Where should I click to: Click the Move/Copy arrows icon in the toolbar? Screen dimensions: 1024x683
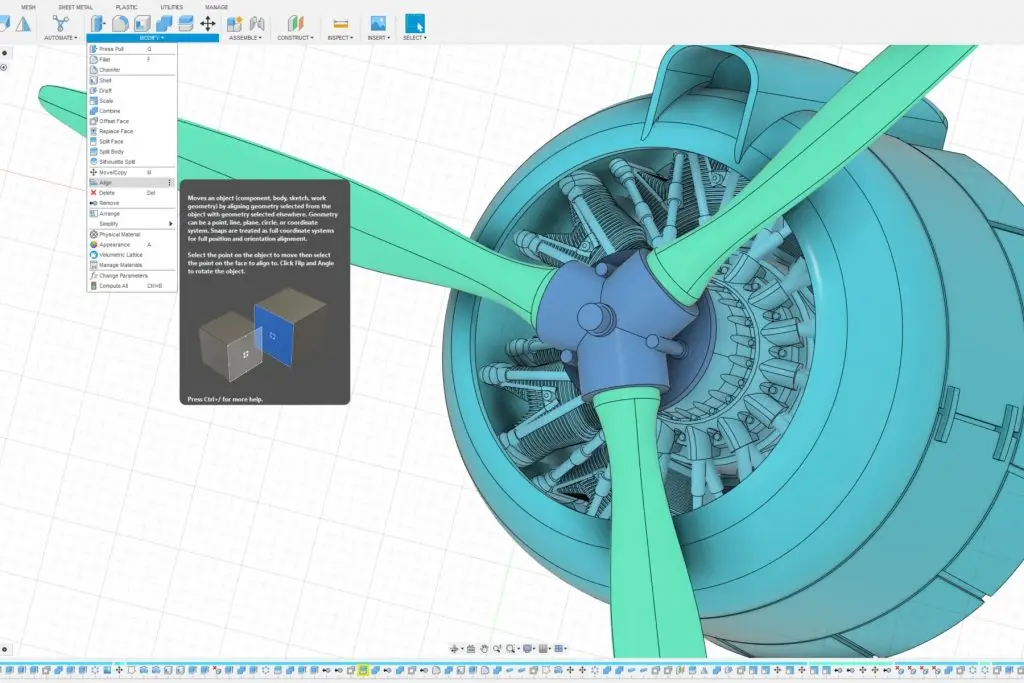(x=208, y=23)
